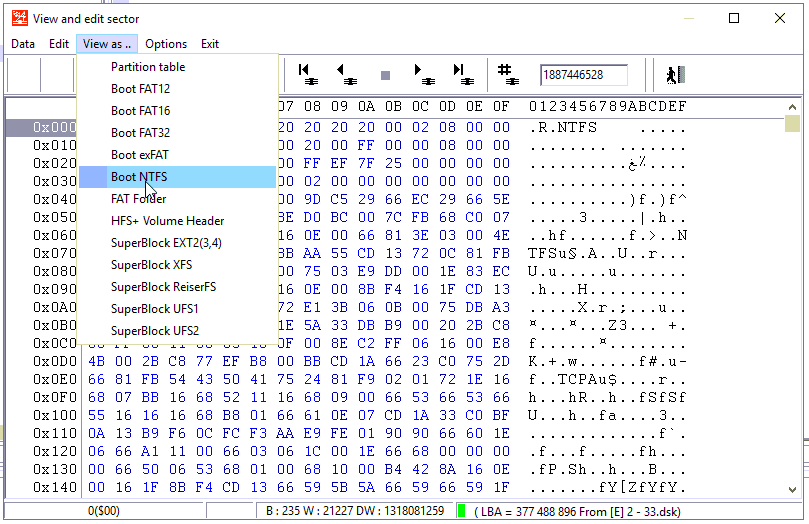Click the green indicator in status bar
809x524 pixels.
[462, 511]
